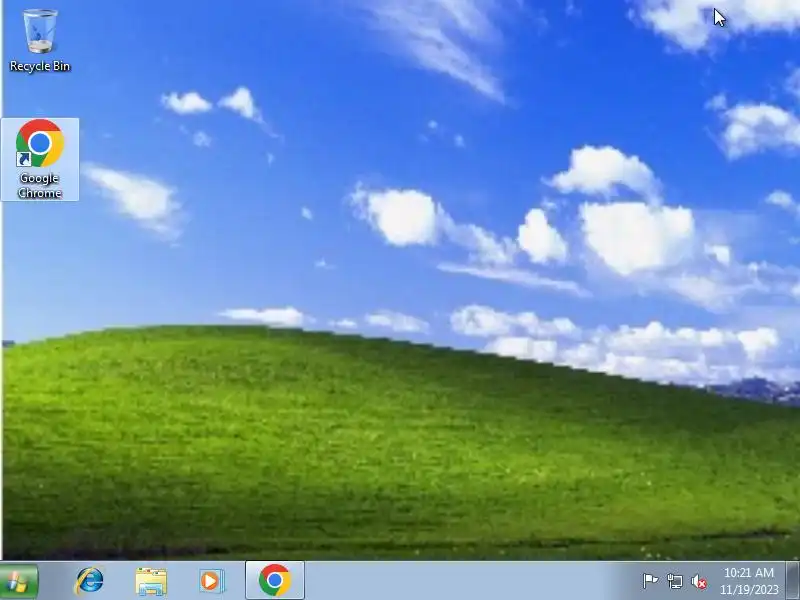Click the 11/19/2023 date in the tray
The height and width of the screenshot is (600, 800).
coord(748,589)
